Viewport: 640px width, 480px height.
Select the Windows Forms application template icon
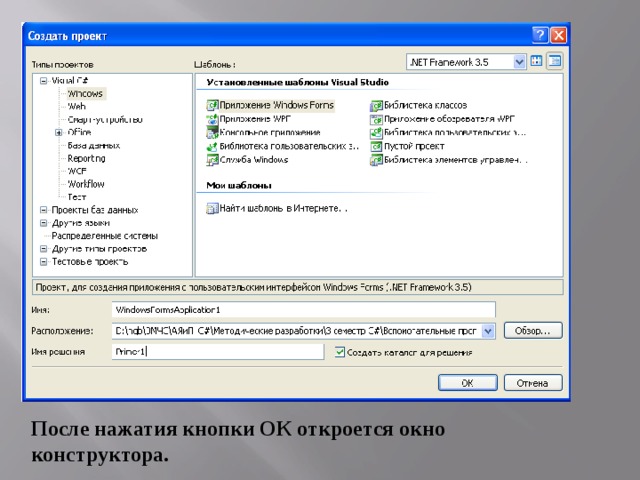pyautogui.click(x=212, y=105)
